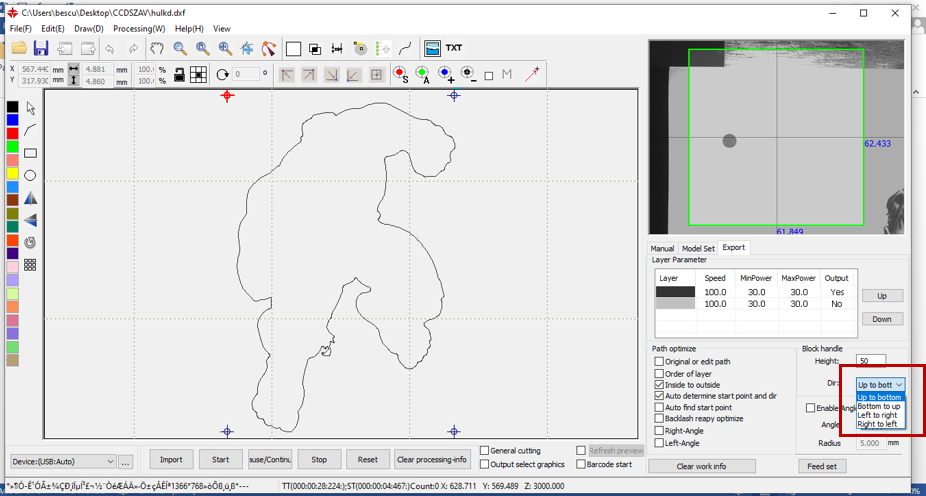Image resolution: width=926 pixels, height=496 pixels.
Task: Select the hand pan tool
Action: (x=156, y=48)
